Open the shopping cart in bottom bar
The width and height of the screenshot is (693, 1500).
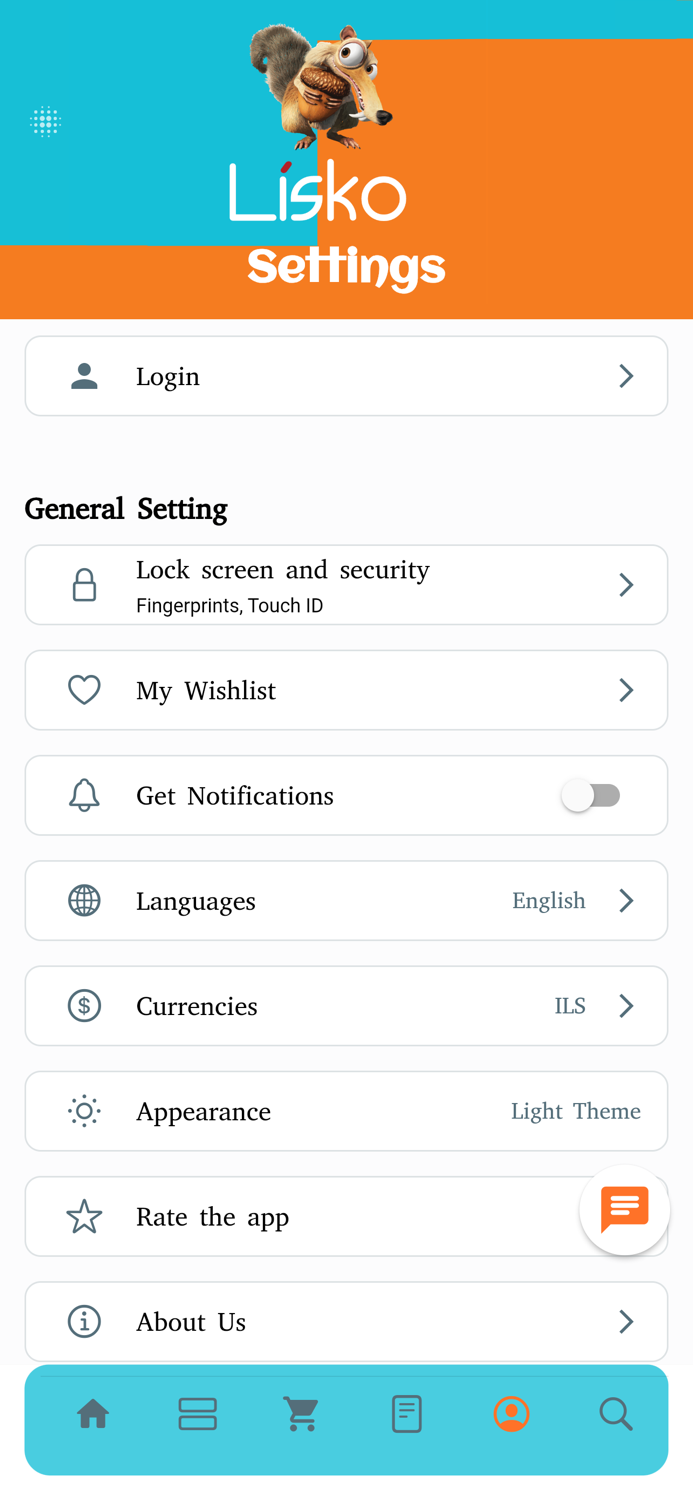coord(301,1414)
